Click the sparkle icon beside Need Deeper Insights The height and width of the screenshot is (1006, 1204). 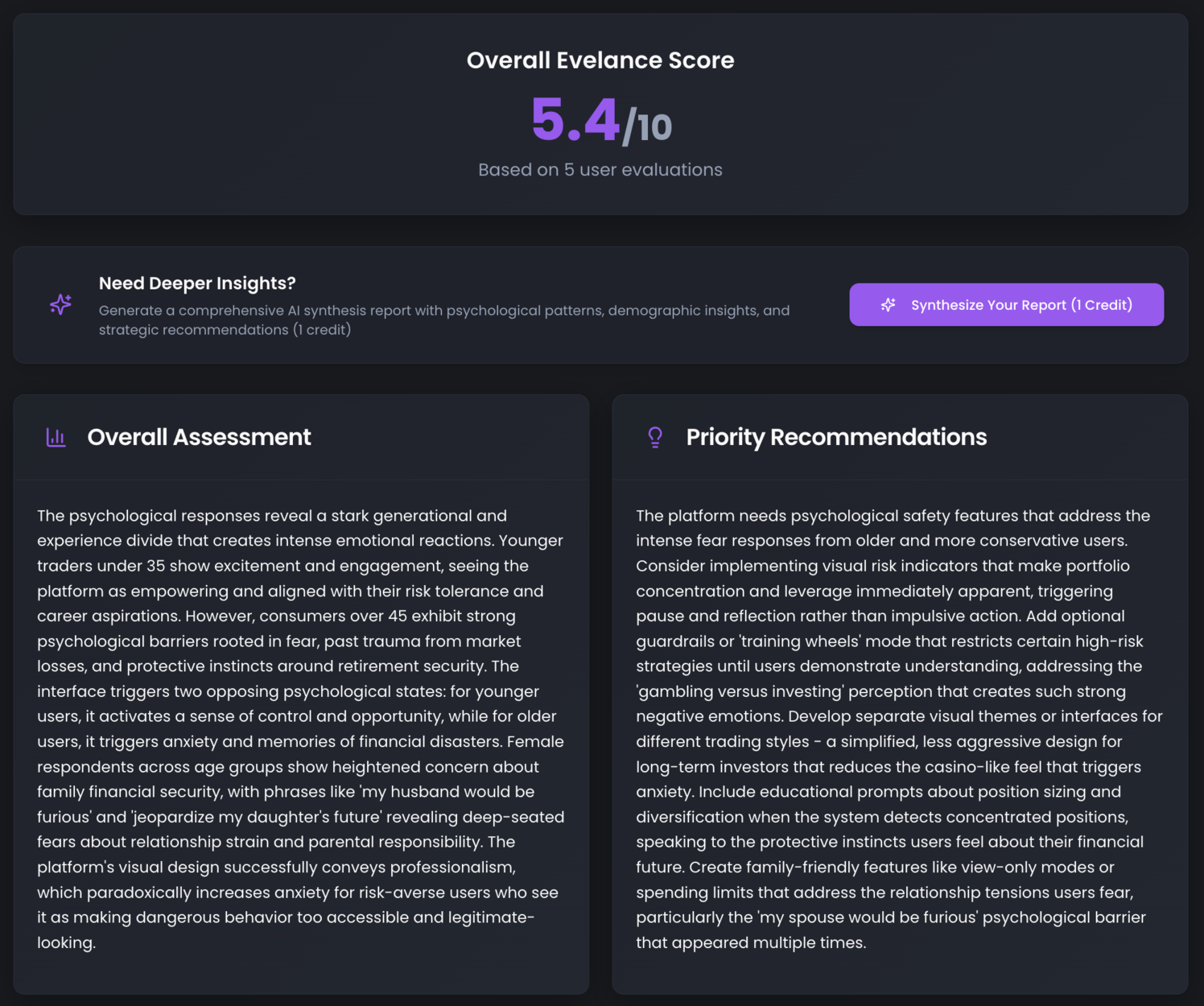click(60, 304)
